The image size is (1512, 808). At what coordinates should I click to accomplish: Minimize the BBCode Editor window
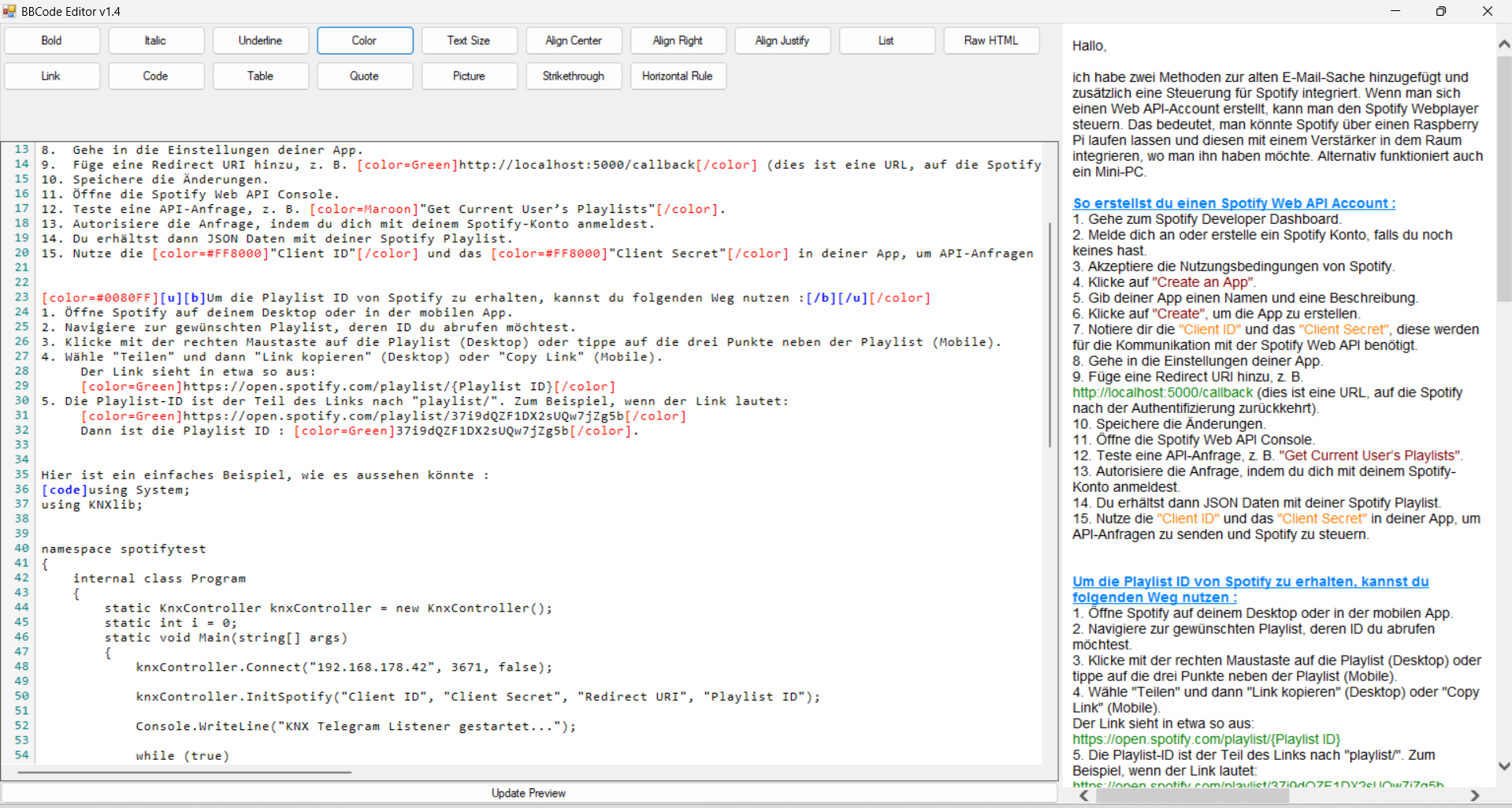coord(1395,11)
